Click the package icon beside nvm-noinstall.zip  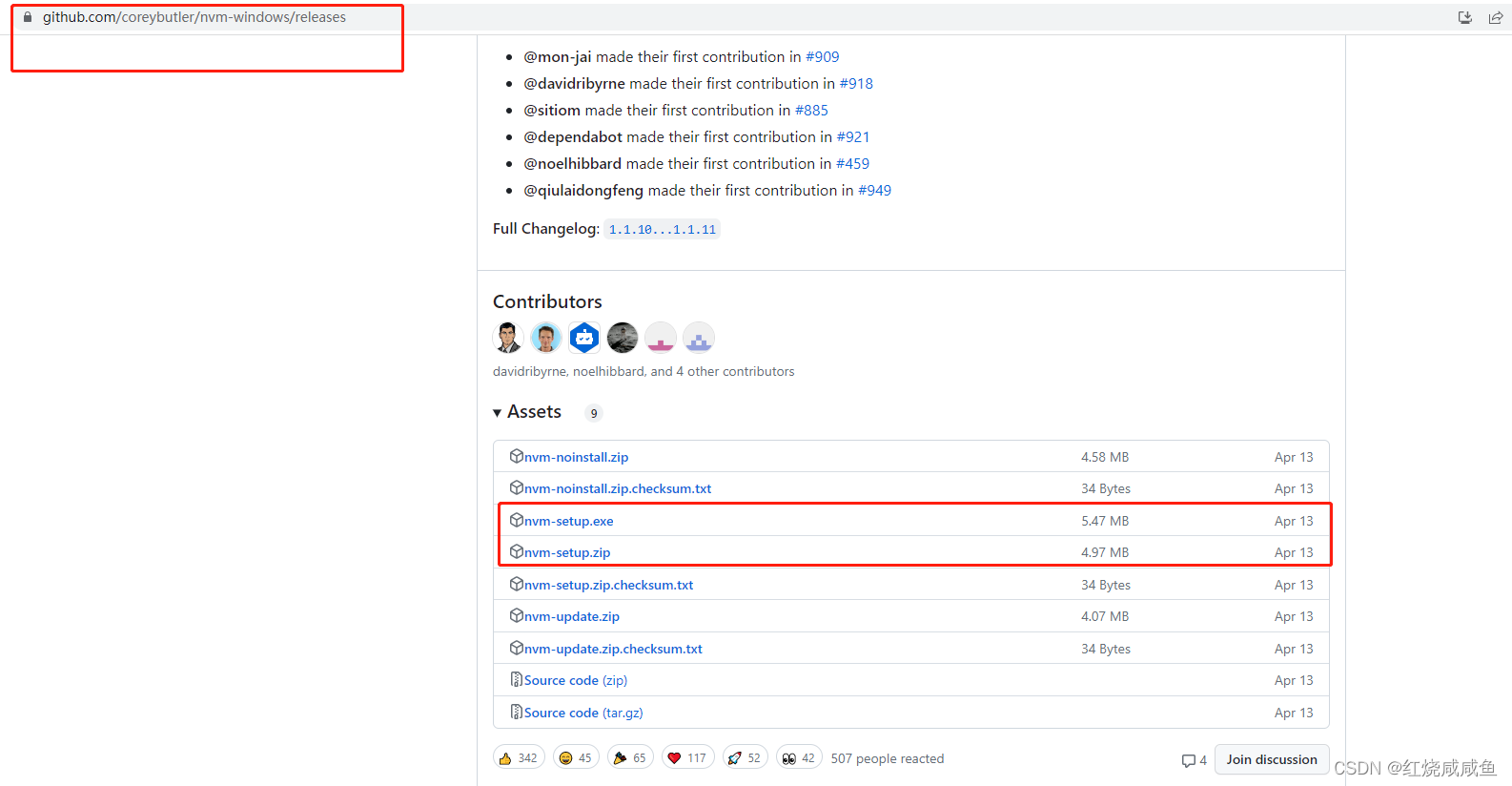click(x=517, y=456)
